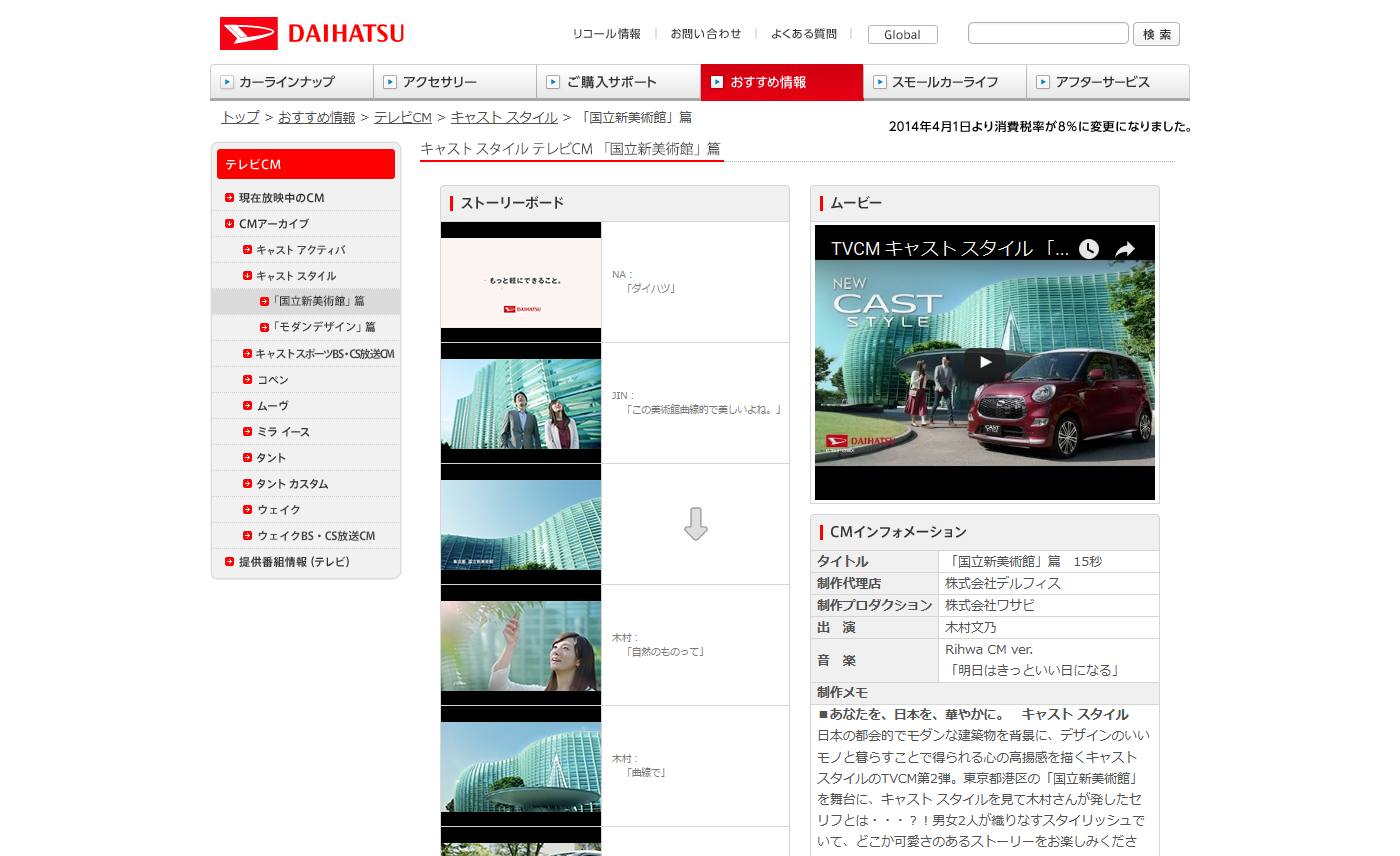Click the storyboard thumbnail of the walking couple

[x=521, y=403]
